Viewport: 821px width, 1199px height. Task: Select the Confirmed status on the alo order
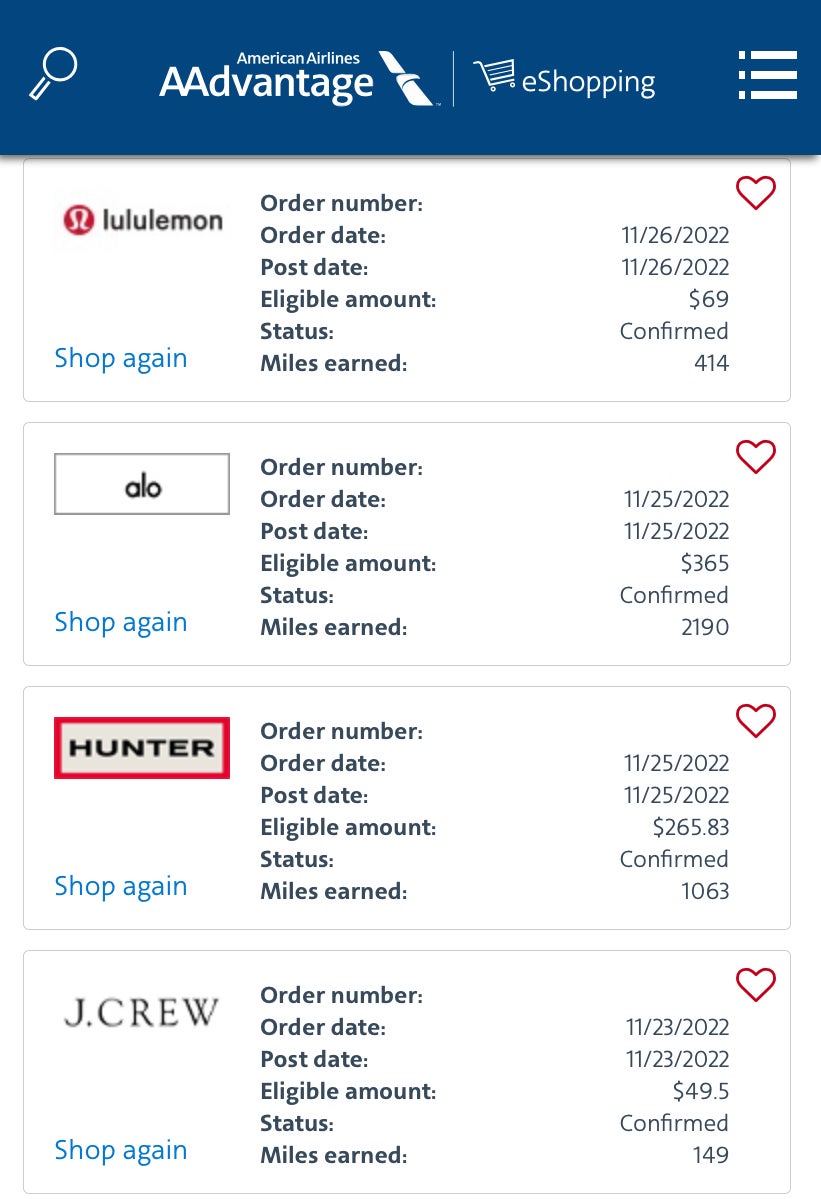673,595
